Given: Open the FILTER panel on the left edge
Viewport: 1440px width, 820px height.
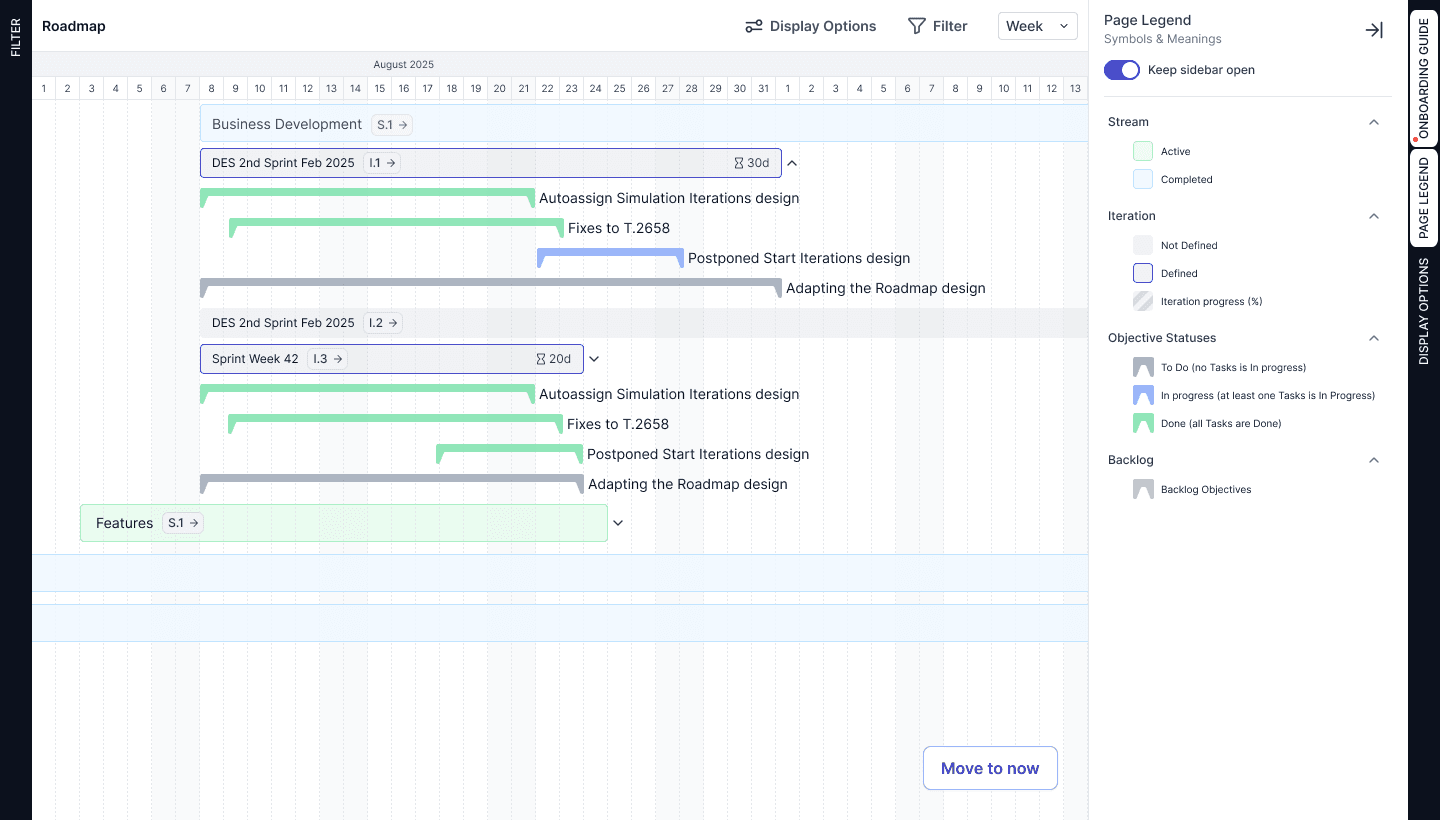Looking at the screenshot, I should [15, 35].
